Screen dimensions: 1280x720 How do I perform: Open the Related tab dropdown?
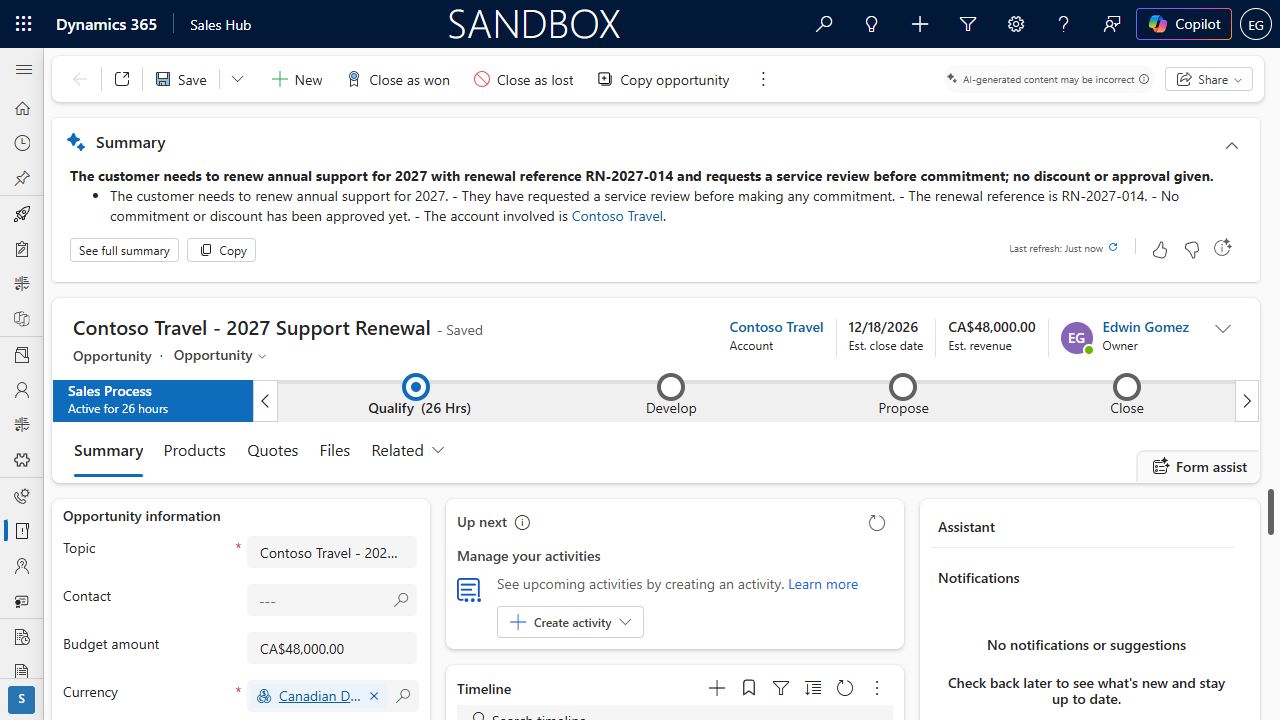point(408,451)
